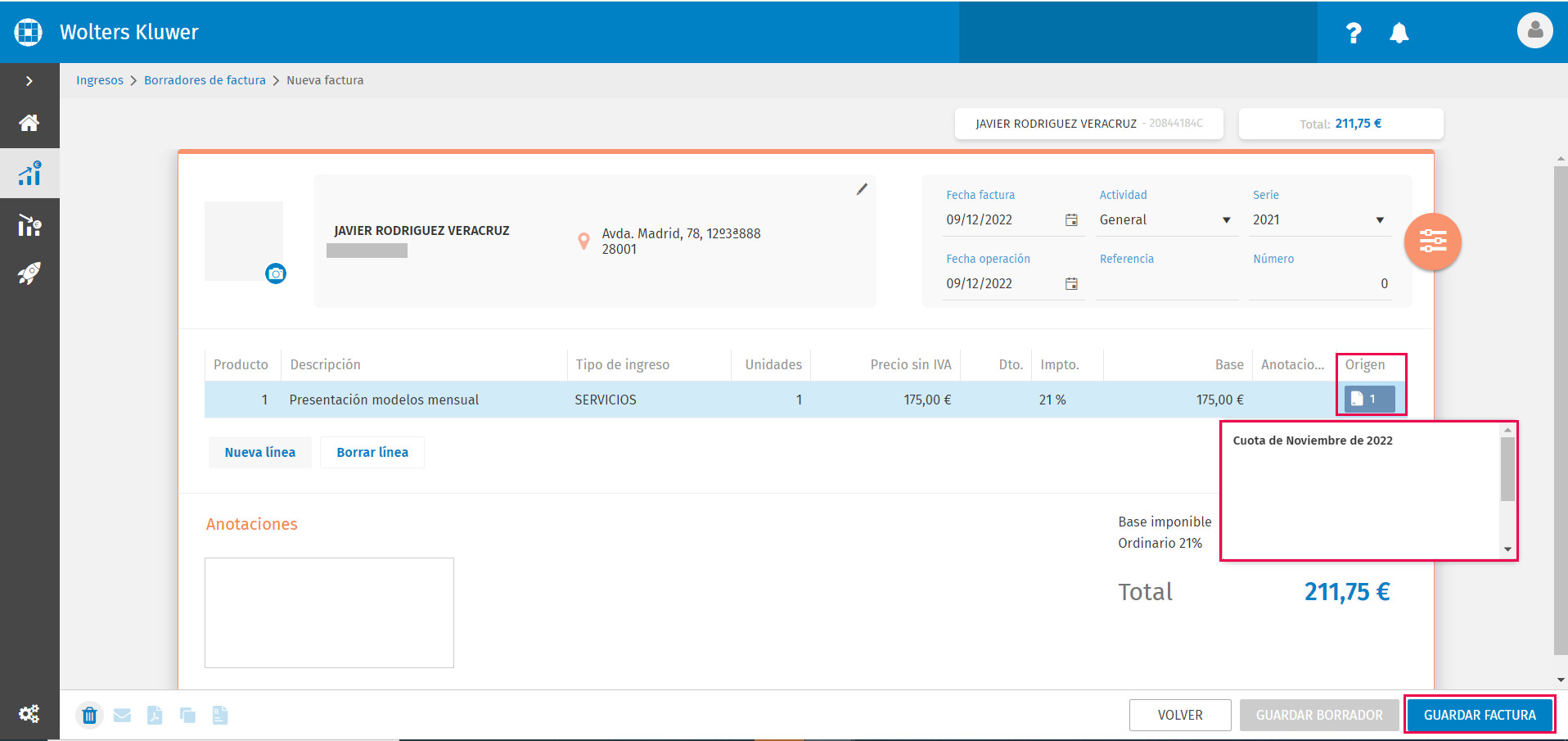Edit customer data with pencil icon
This screenshot has width=1568, height=741.
tap(862, 189)
